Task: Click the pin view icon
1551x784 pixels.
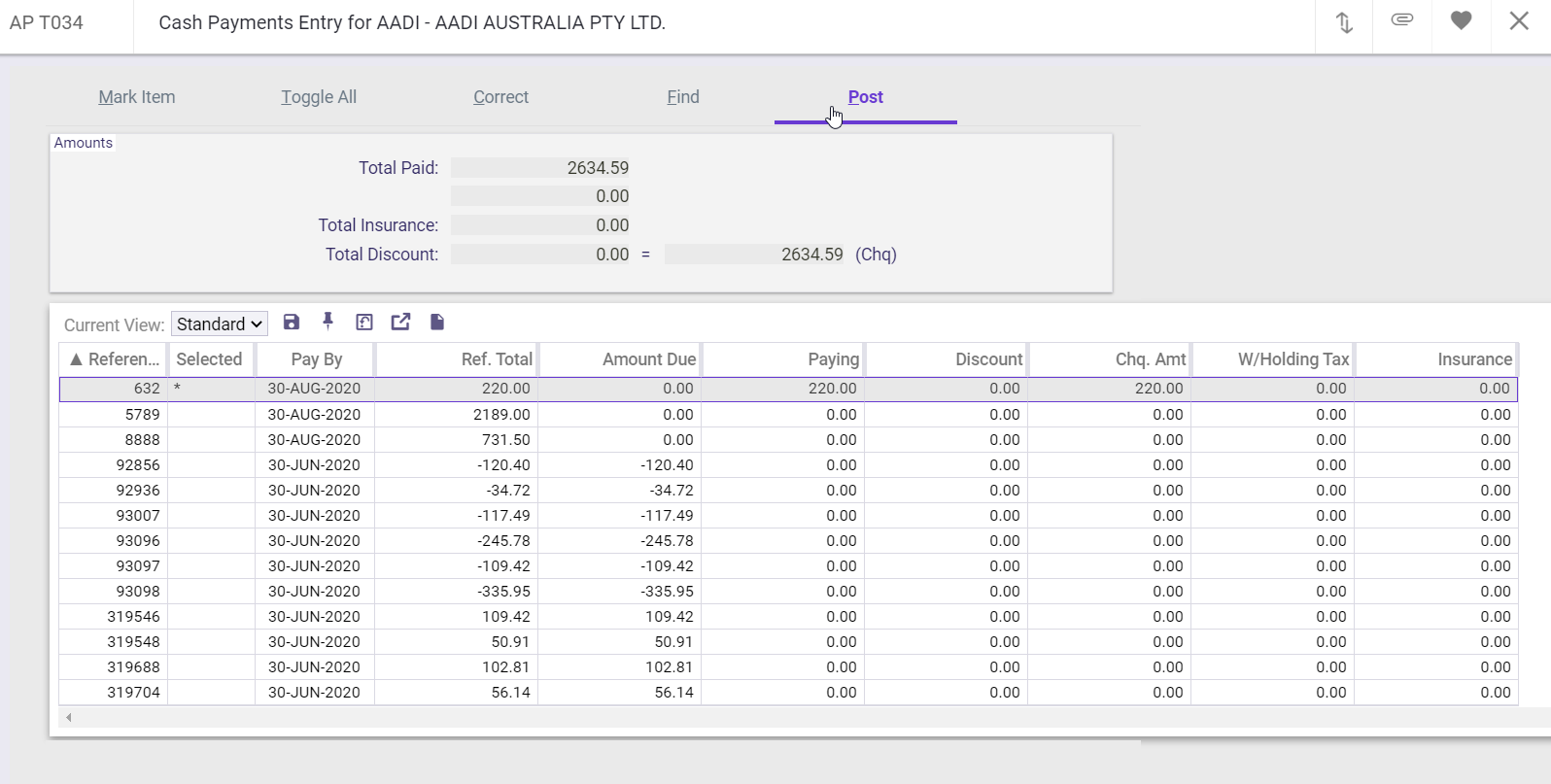Action: click(x=327, y=323)
